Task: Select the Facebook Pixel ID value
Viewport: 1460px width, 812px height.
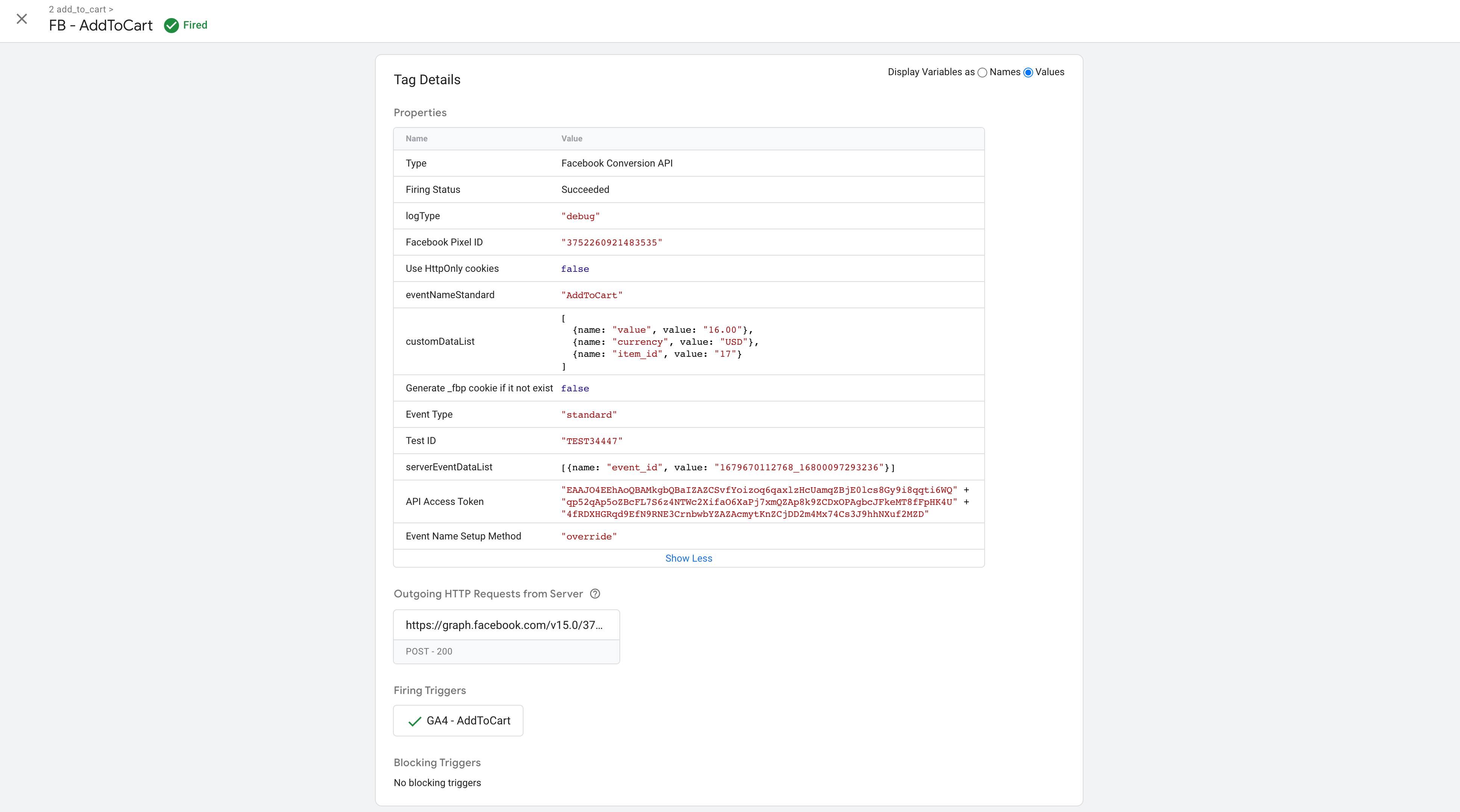Action: [x=611, y=242]
